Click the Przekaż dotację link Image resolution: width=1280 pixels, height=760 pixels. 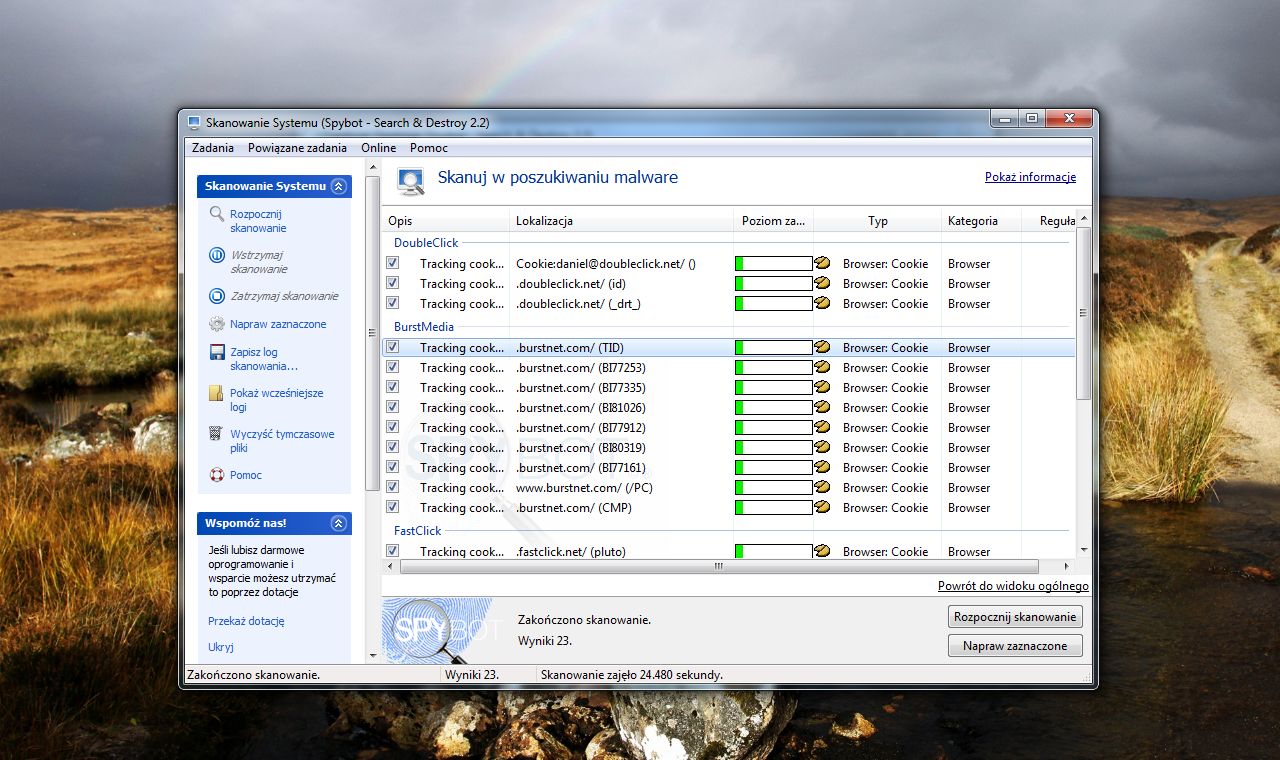click(246, 621)
